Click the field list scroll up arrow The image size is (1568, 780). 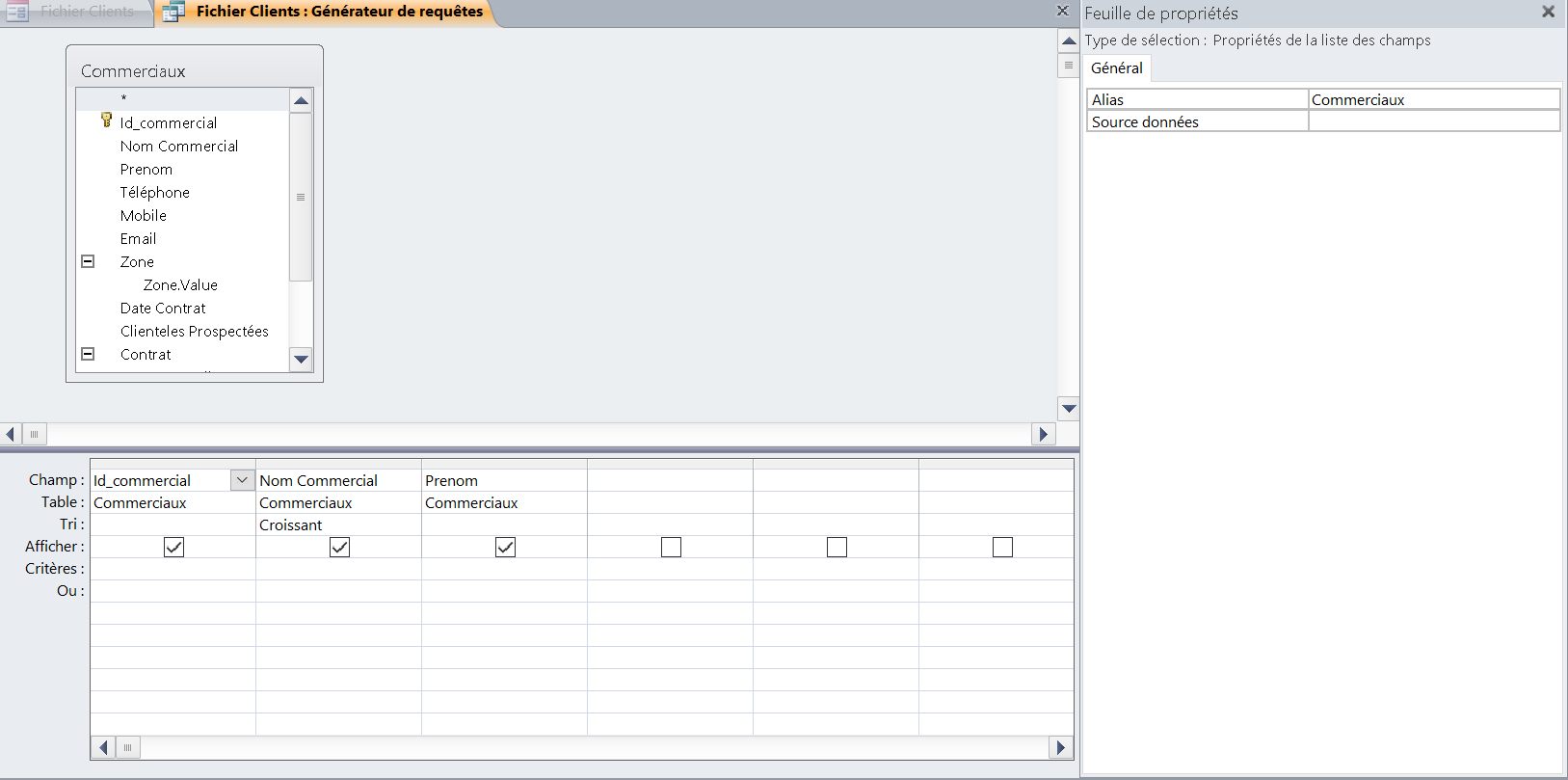coord(301,100)
